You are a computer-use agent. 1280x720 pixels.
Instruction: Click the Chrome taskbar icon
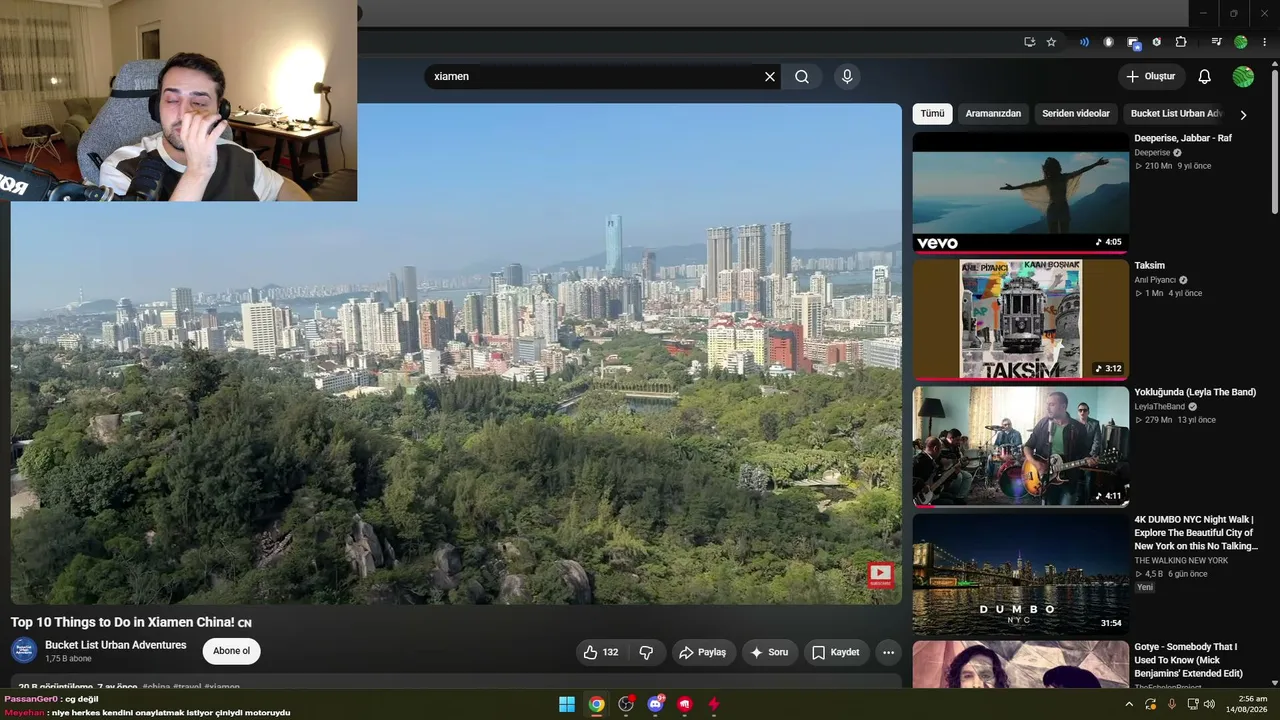point(596,704)
